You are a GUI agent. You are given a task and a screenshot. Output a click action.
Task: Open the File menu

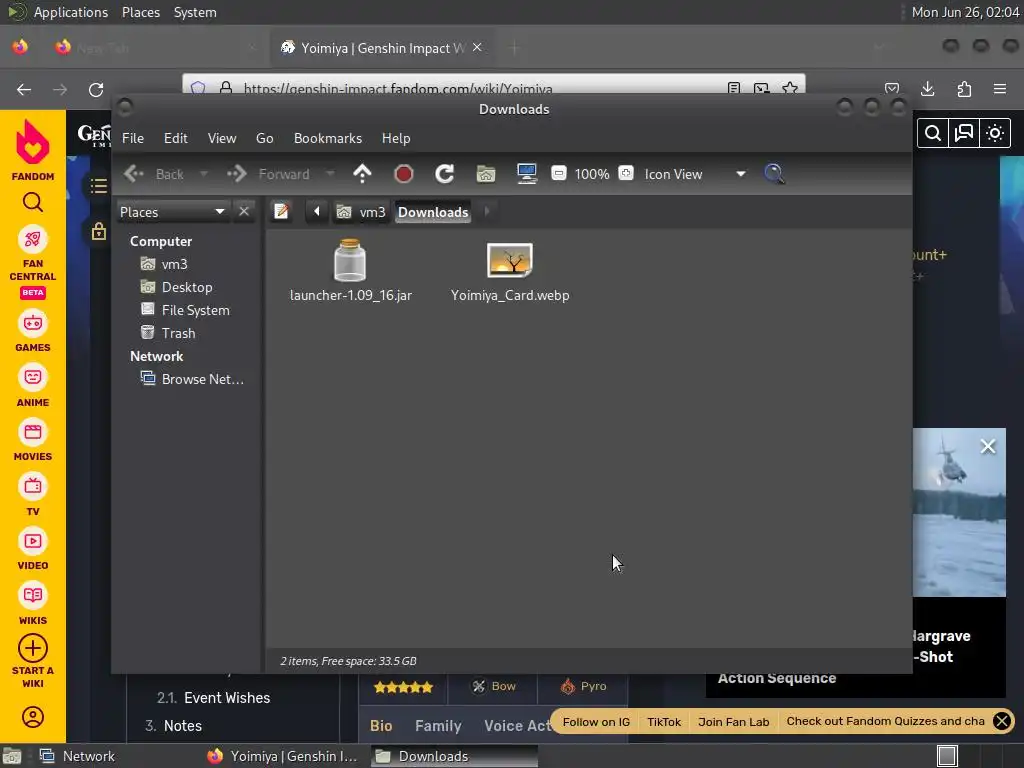tap(133, 138)
